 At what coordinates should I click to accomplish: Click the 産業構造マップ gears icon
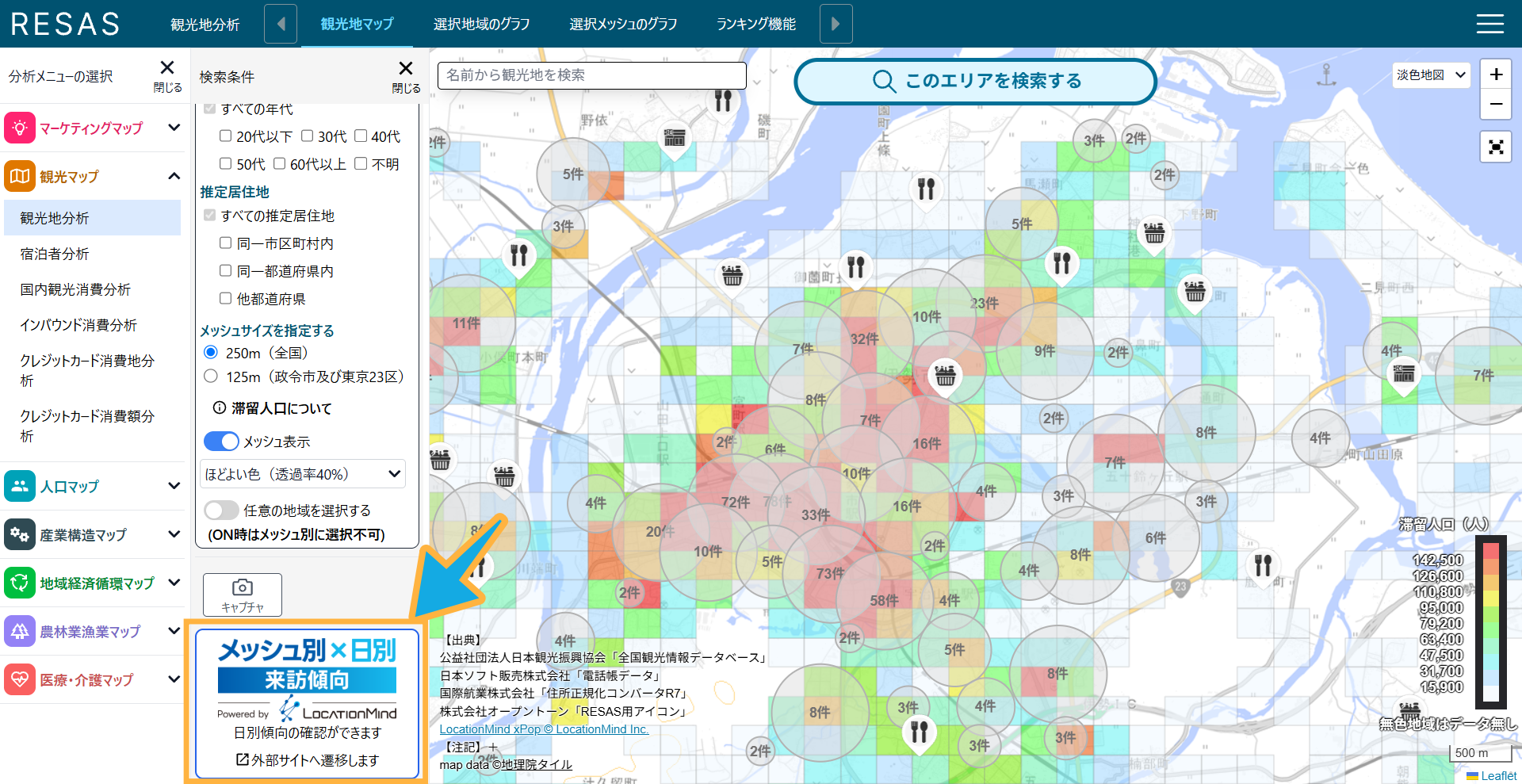(20, 534)
